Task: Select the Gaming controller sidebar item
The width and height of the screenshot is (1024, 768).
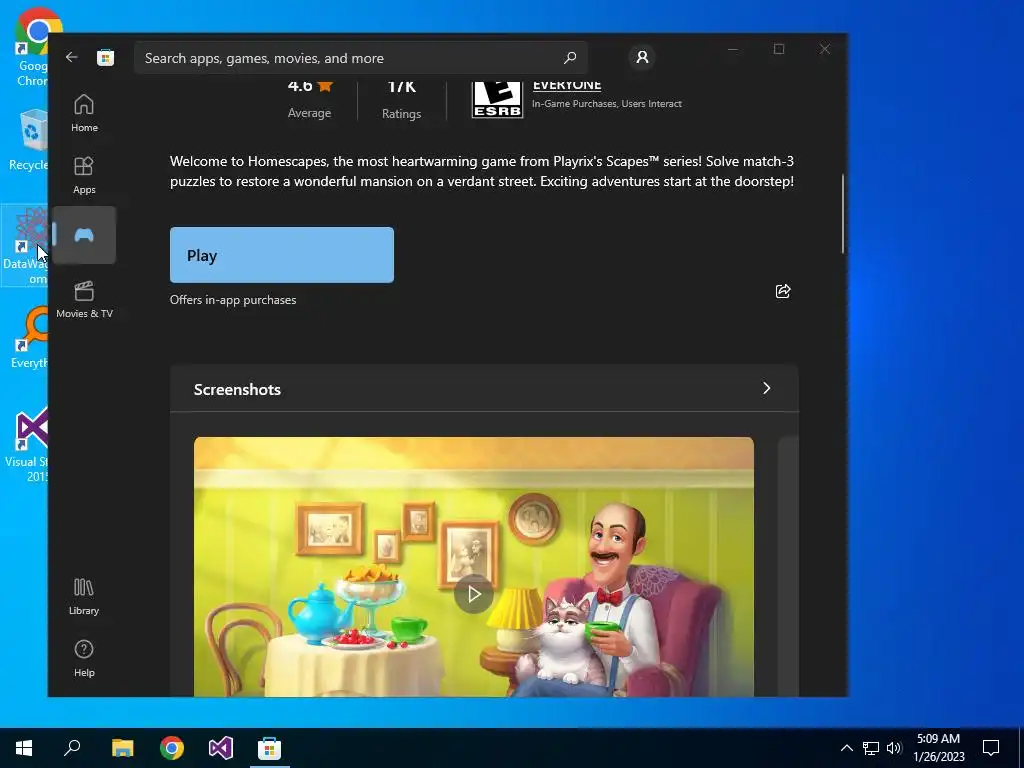Action: 84,235
